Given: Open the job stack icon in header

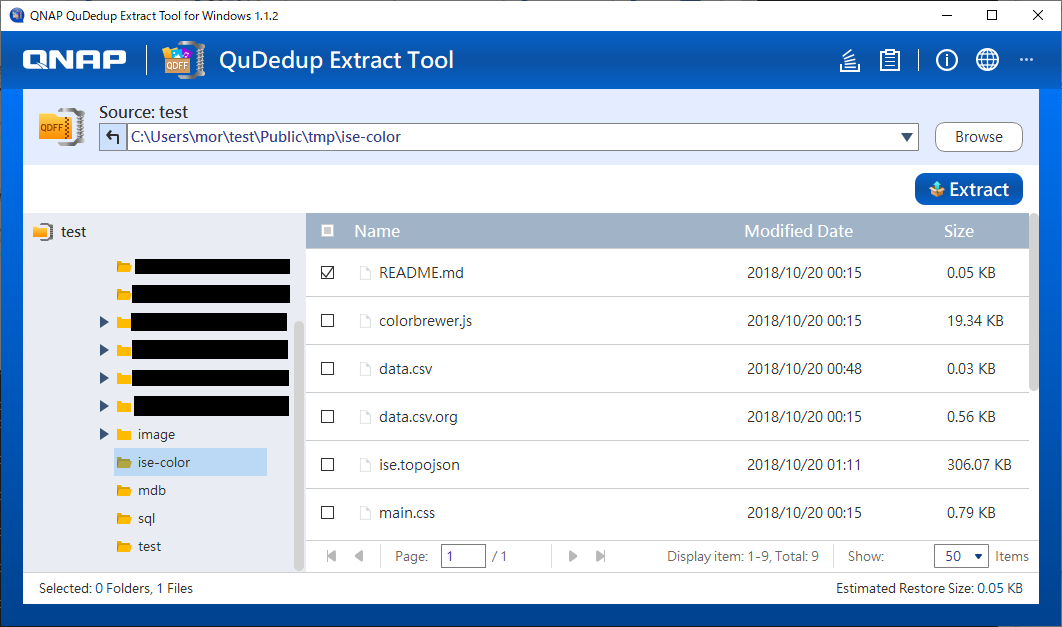Looking at the screenshot, I should point(849,60).
